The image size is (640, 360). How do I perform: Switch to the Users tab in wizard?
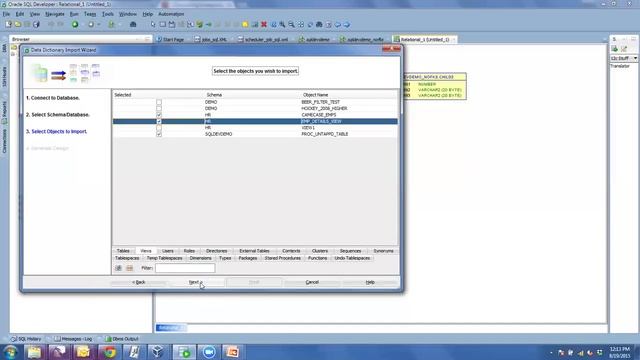click(167, 251)
